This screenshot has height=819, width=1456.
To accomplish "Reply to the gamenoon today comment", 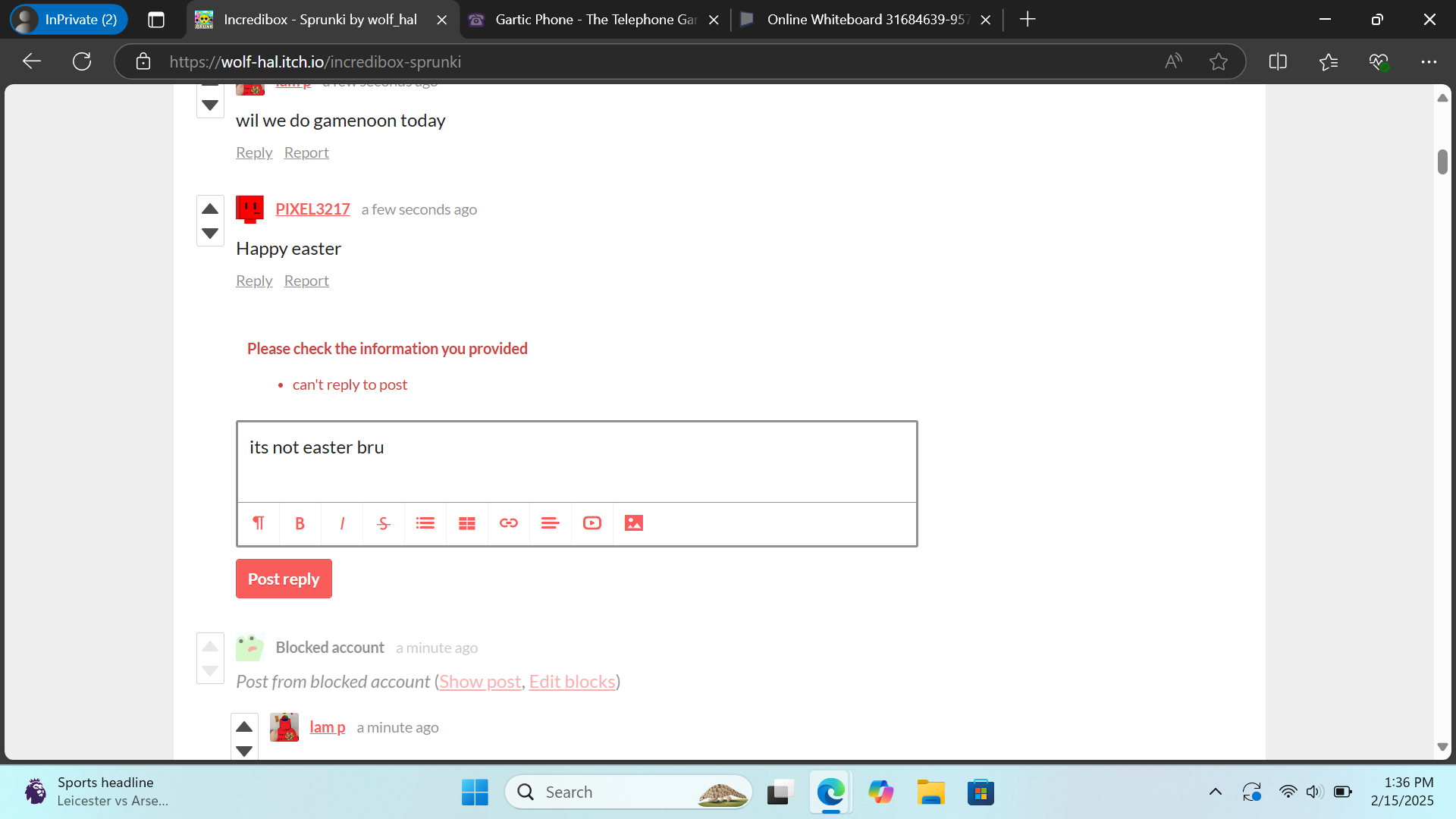I will [x=254, y=152].
